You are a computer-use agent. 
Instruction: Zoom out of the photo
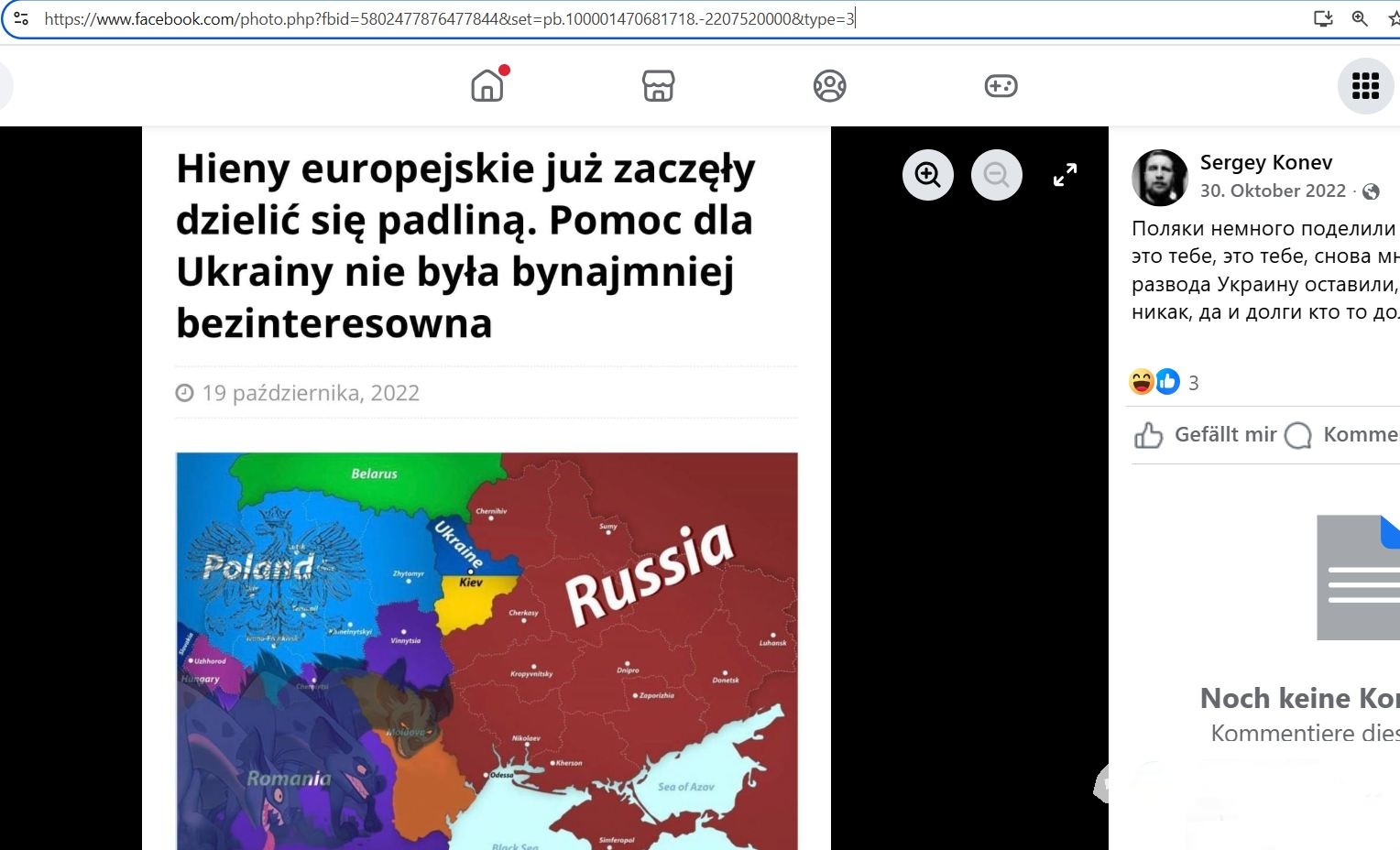(x=996, y=175)
